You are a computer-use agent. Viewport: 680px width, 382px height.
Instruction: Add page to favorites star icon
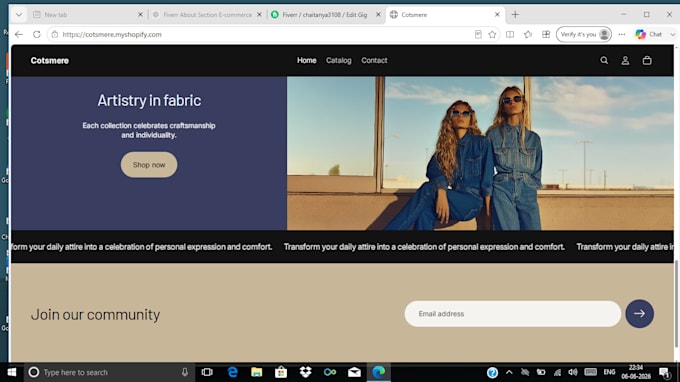point(492,34)
